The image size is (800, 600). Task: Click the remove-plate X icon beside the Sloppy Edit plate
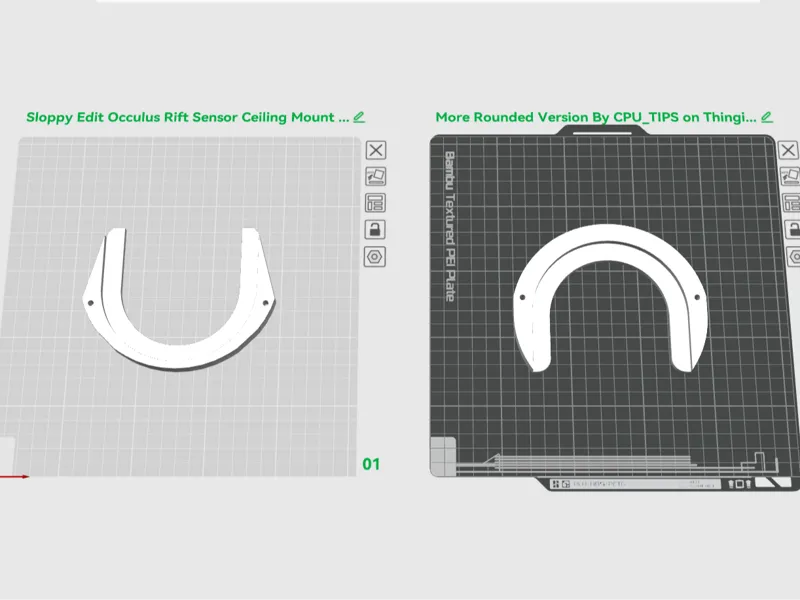(x=376, y=151)
